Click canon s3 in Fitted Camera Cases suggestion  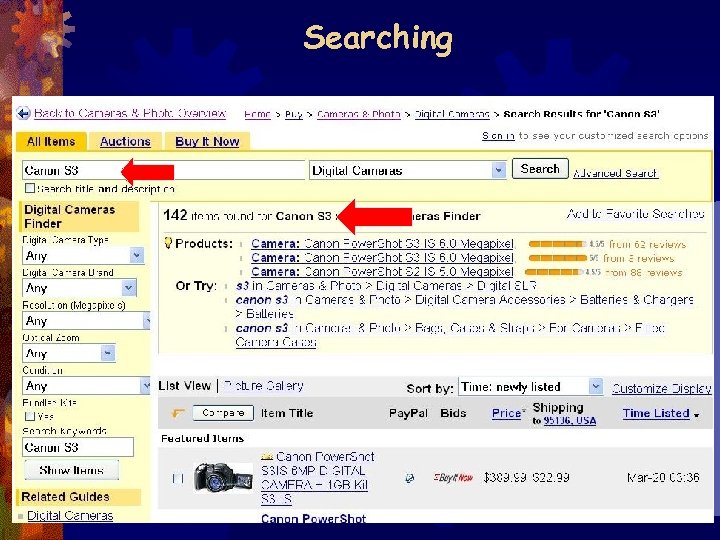[450, 335]
